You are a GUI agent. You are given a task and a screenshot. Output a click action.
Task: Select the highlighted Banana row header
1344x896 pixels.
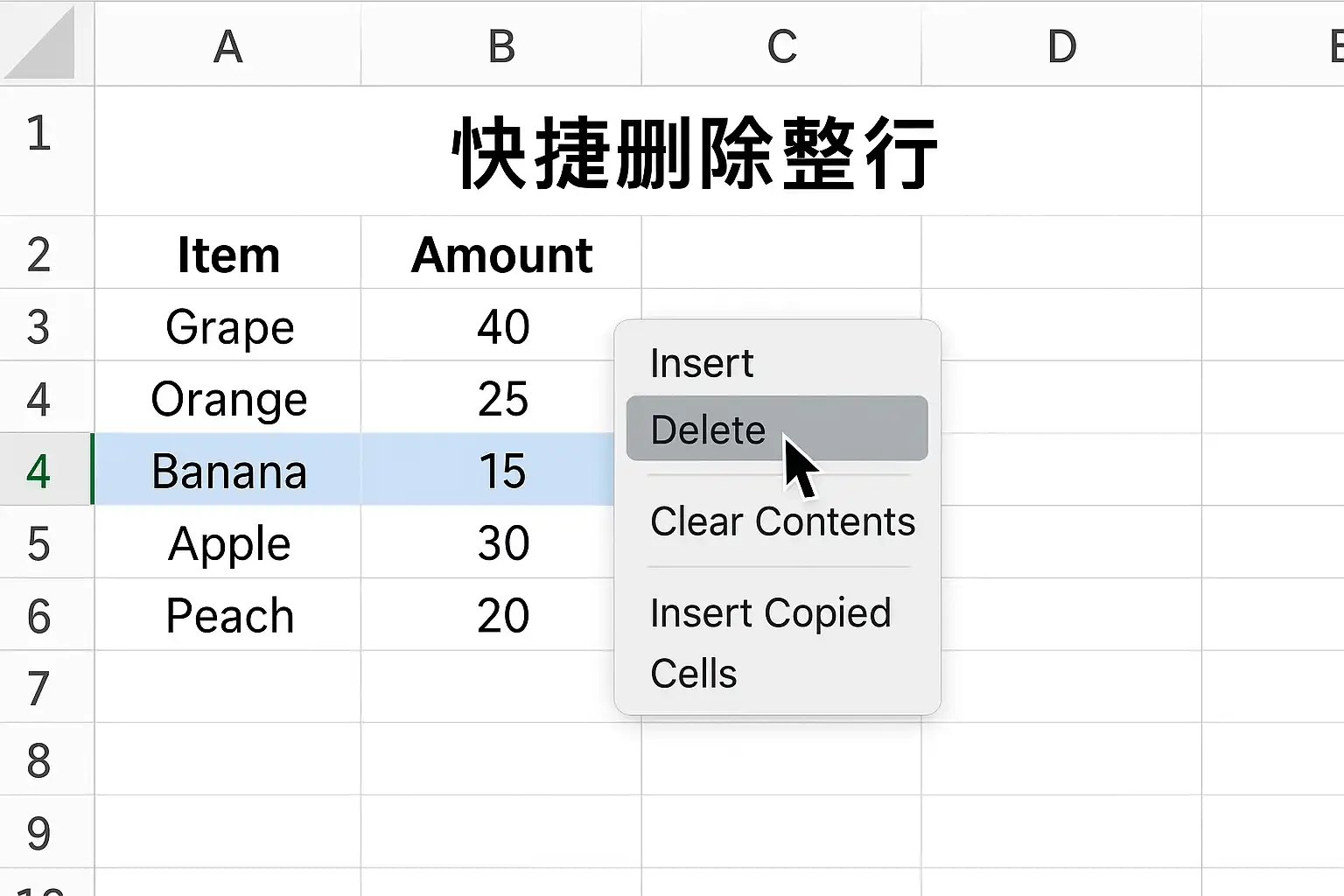click(46, 470)
